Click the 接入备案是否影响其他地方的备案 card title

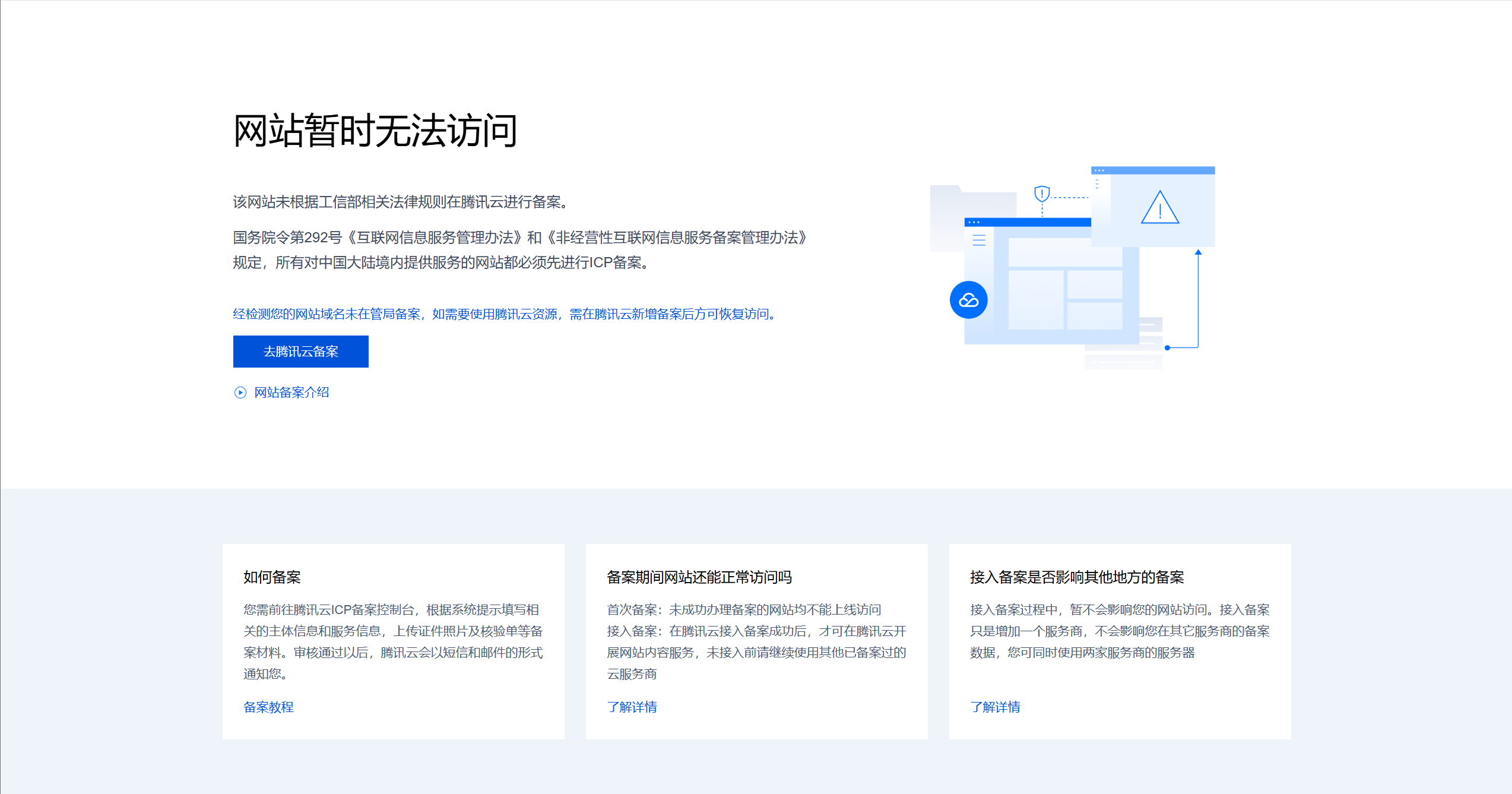[x=1076, y=577]
